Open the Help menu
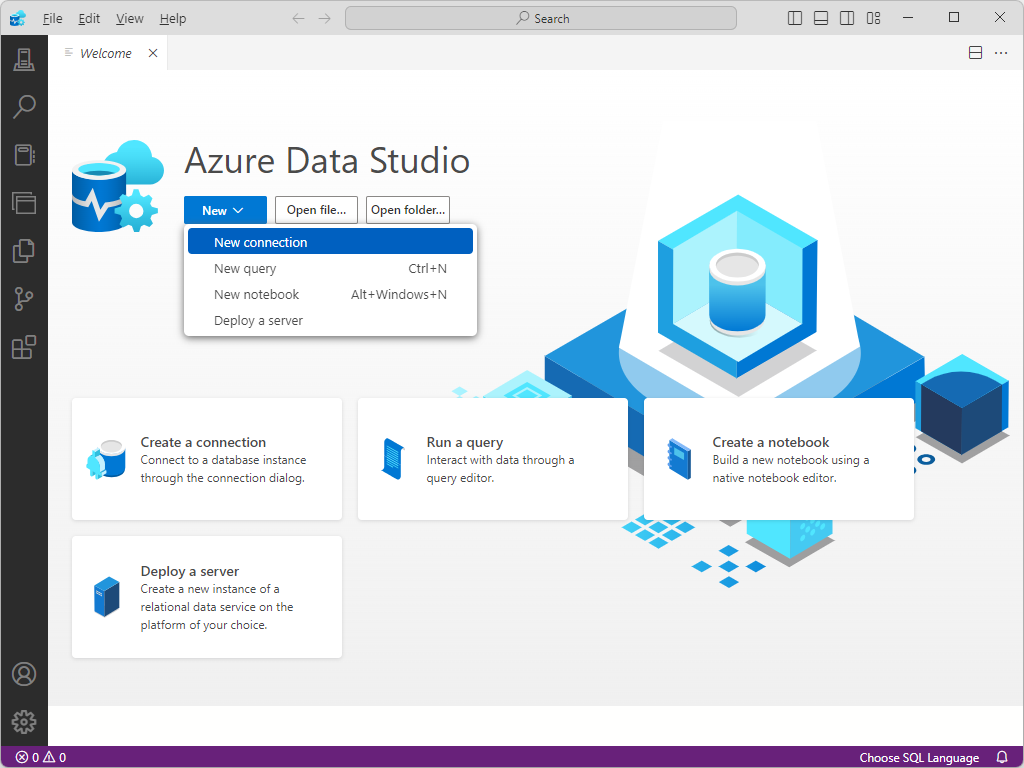The image size is (1024, 768). pyautogui.click(x=172, y=18)
